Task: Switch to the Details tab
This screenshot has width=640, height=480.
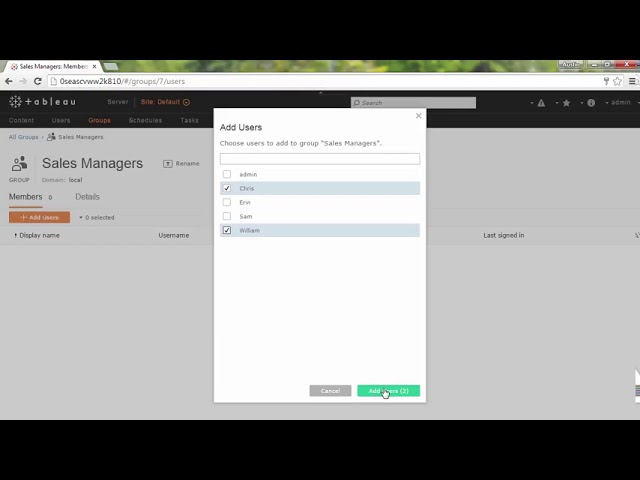Action: [x=87, y=197]
